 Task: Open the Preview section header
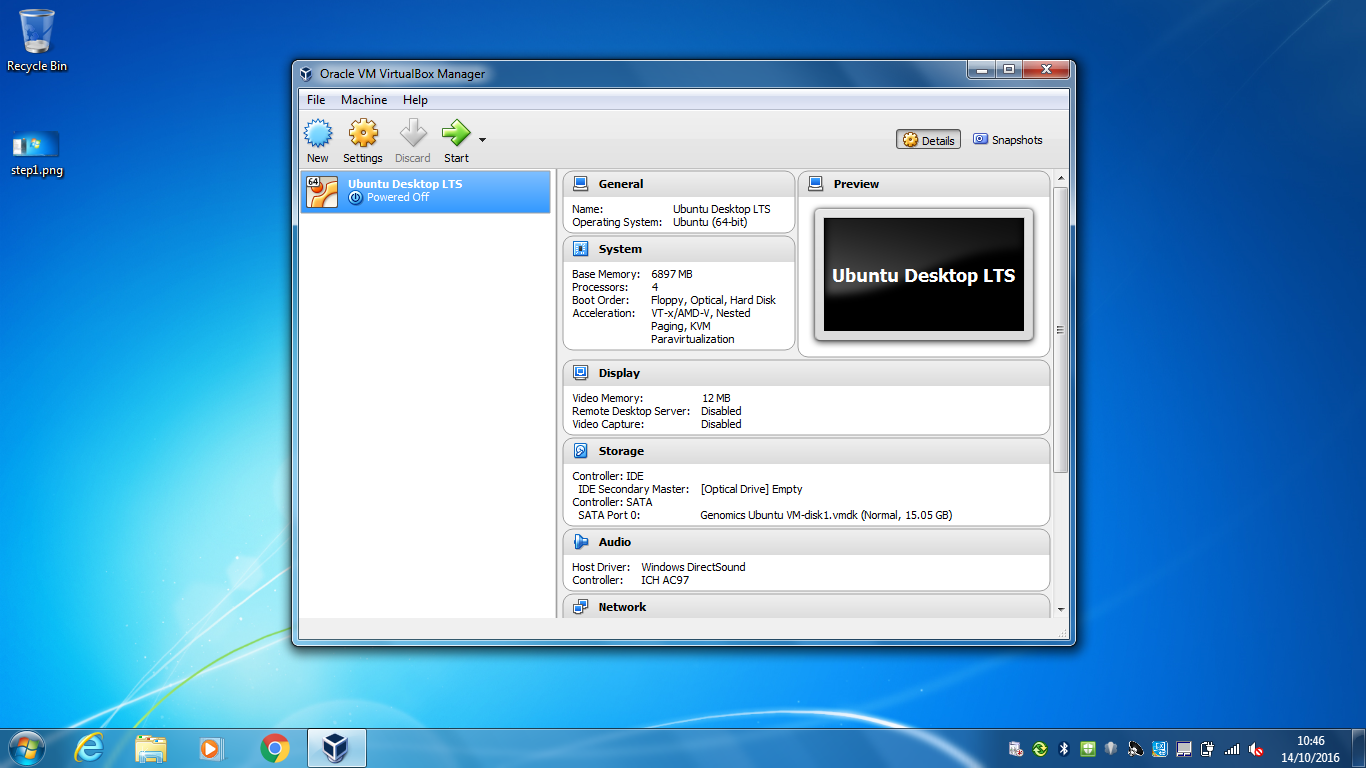pos(856,184)
